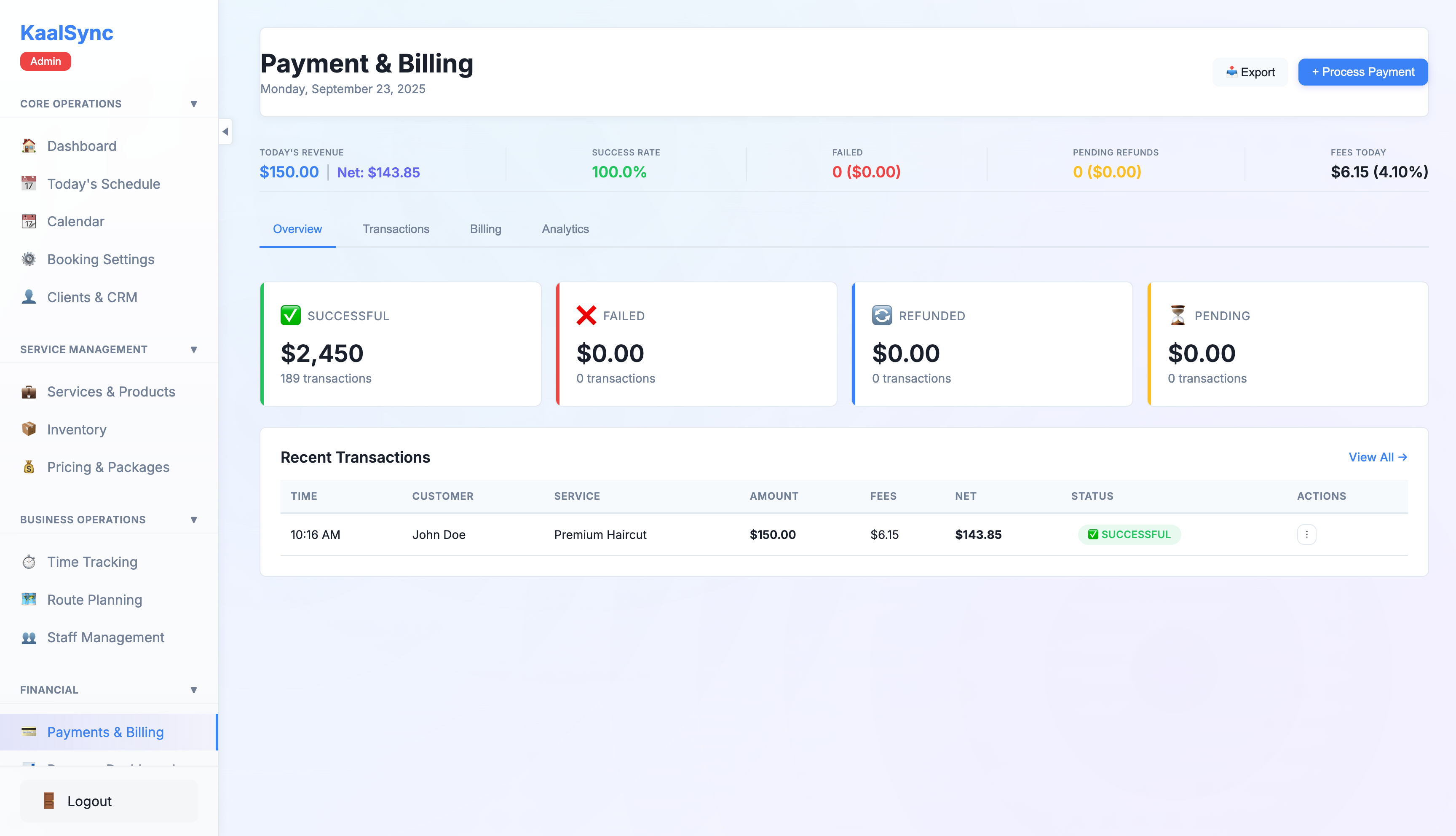Screen dimensions: 1456x836
Task: Open View All recent transactions
Action: pyautogui.click(x=1376, y=457)
